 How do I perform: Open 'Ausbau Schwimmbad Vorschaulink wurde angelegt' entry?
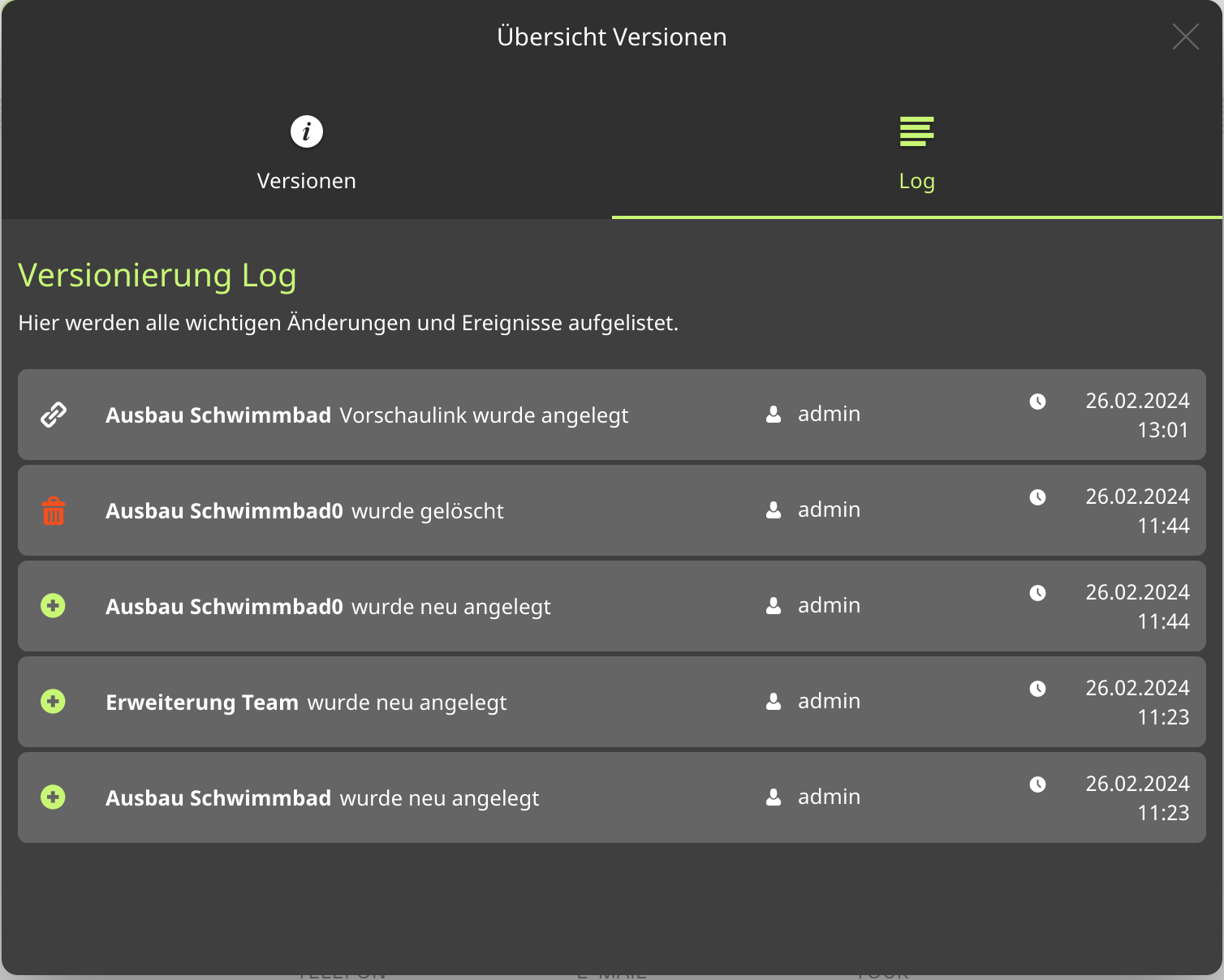(x=367, y=415)
